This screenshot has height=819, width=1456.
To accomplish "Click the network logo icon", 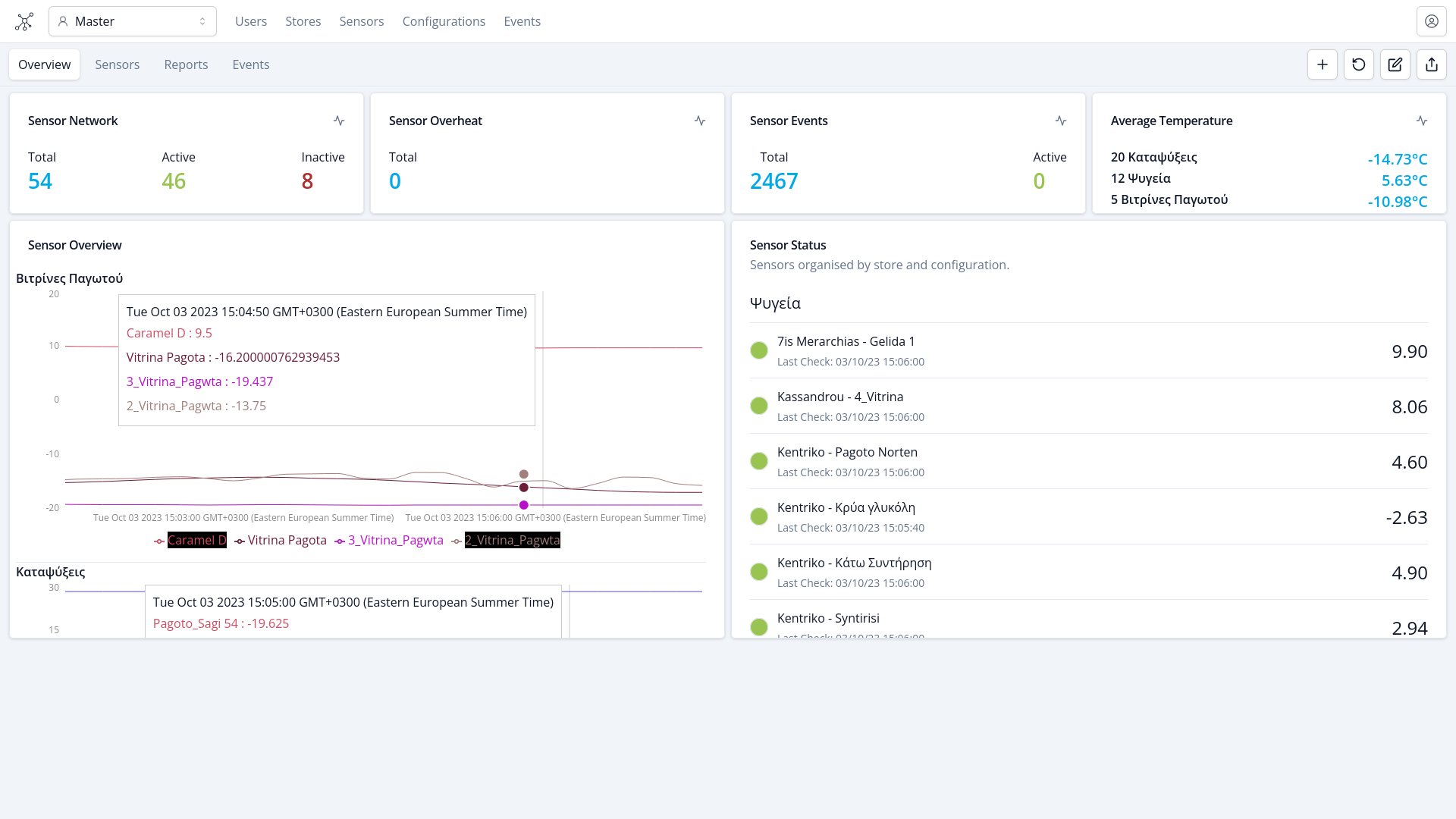I will pos(24,21).
